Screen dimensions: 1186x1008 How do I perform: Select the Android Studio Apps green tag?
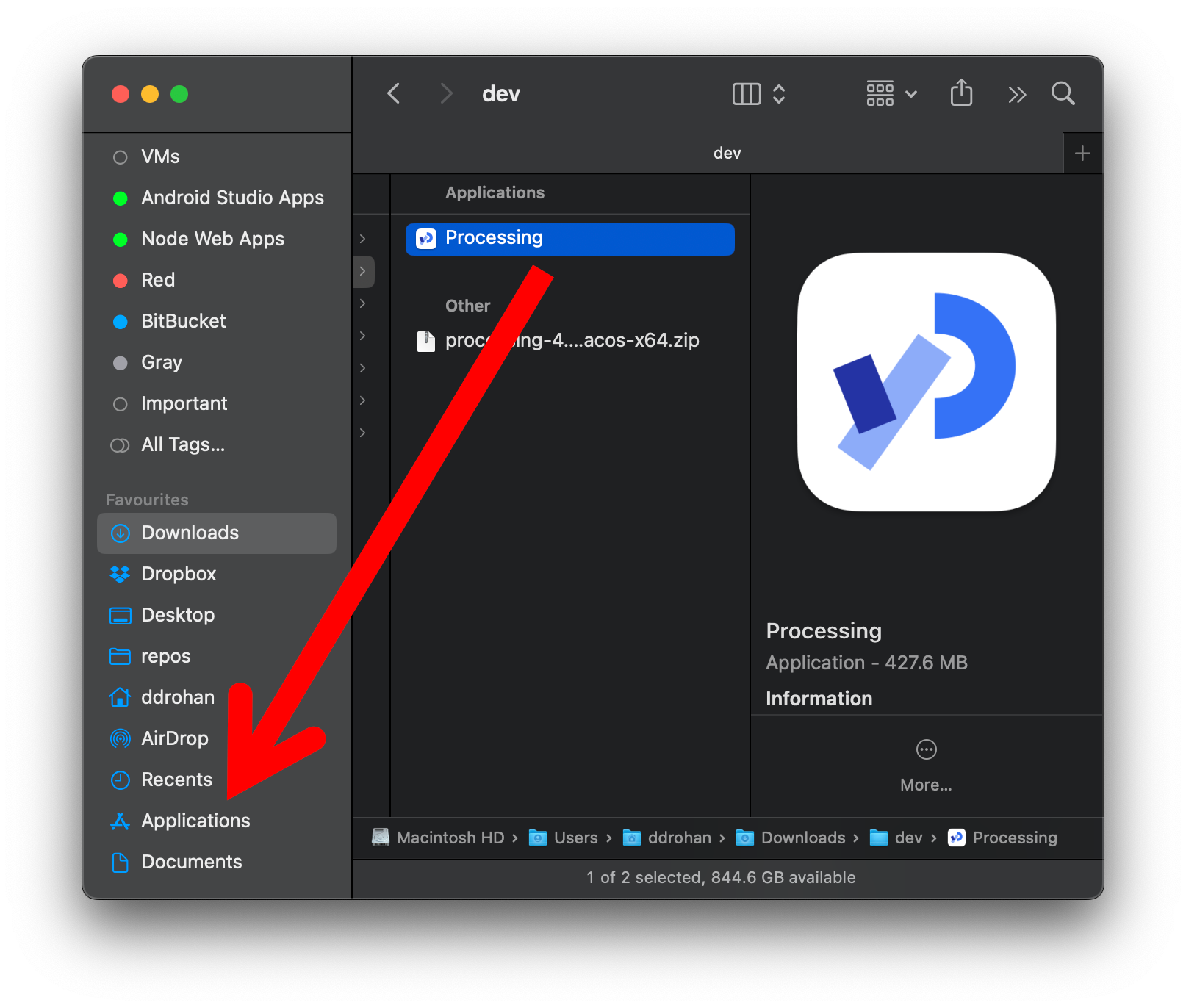[231, 198]
